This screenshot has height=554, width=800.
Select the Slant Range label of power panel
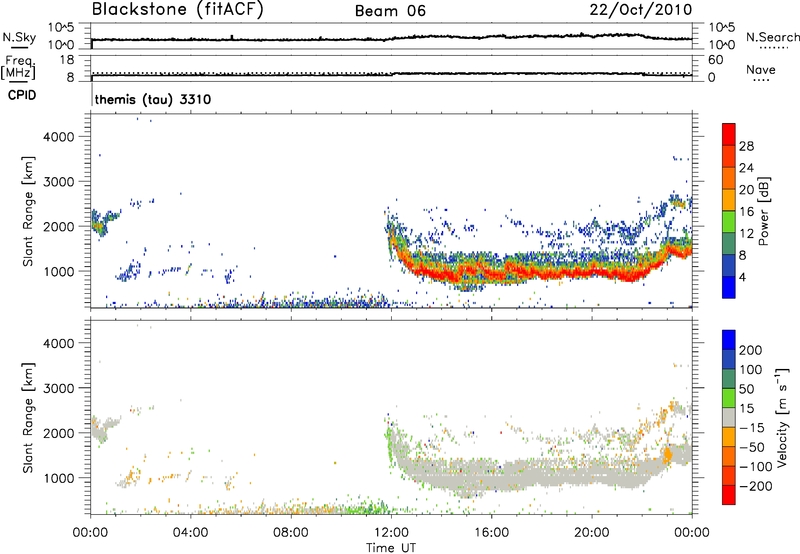click(28, 211)
